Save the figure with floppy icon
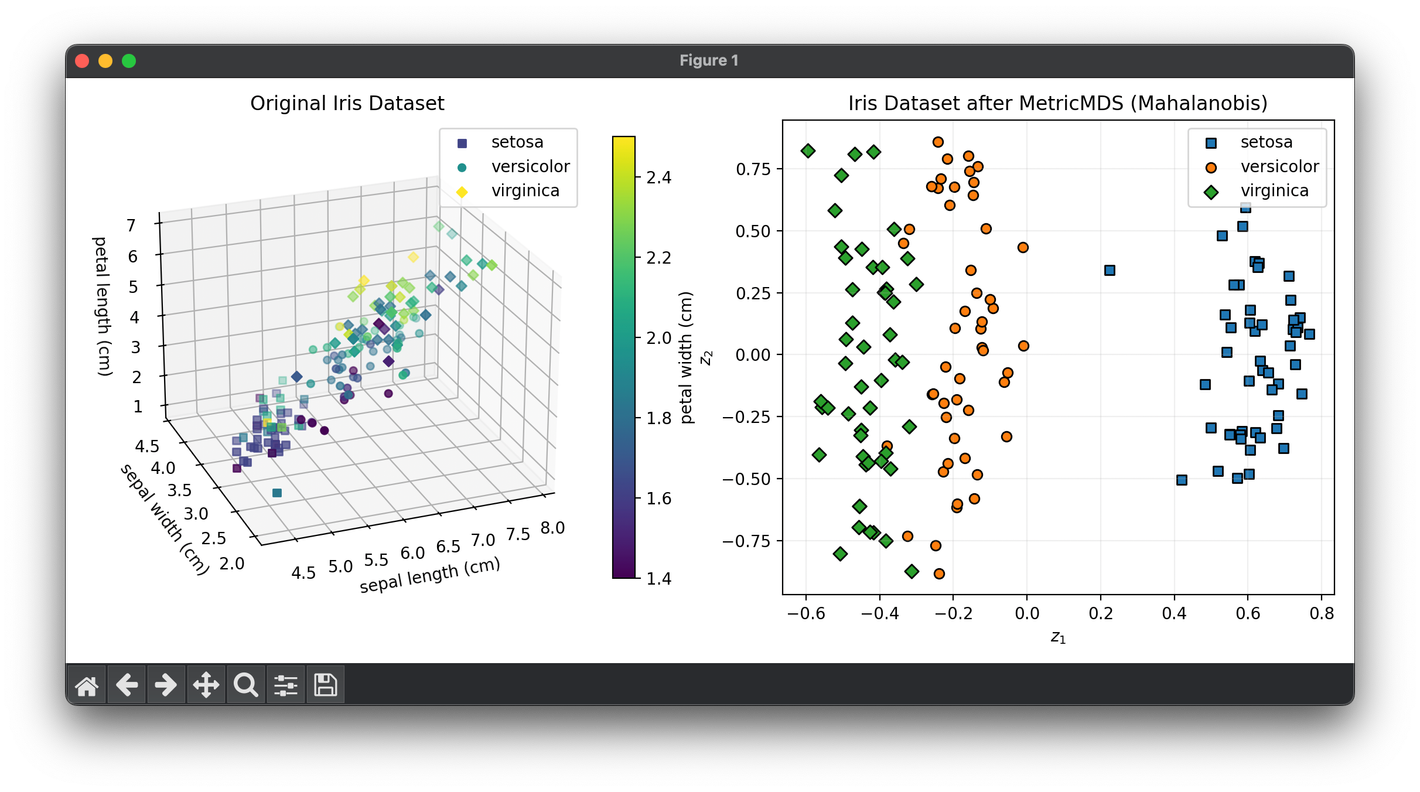 pos(326,685)
